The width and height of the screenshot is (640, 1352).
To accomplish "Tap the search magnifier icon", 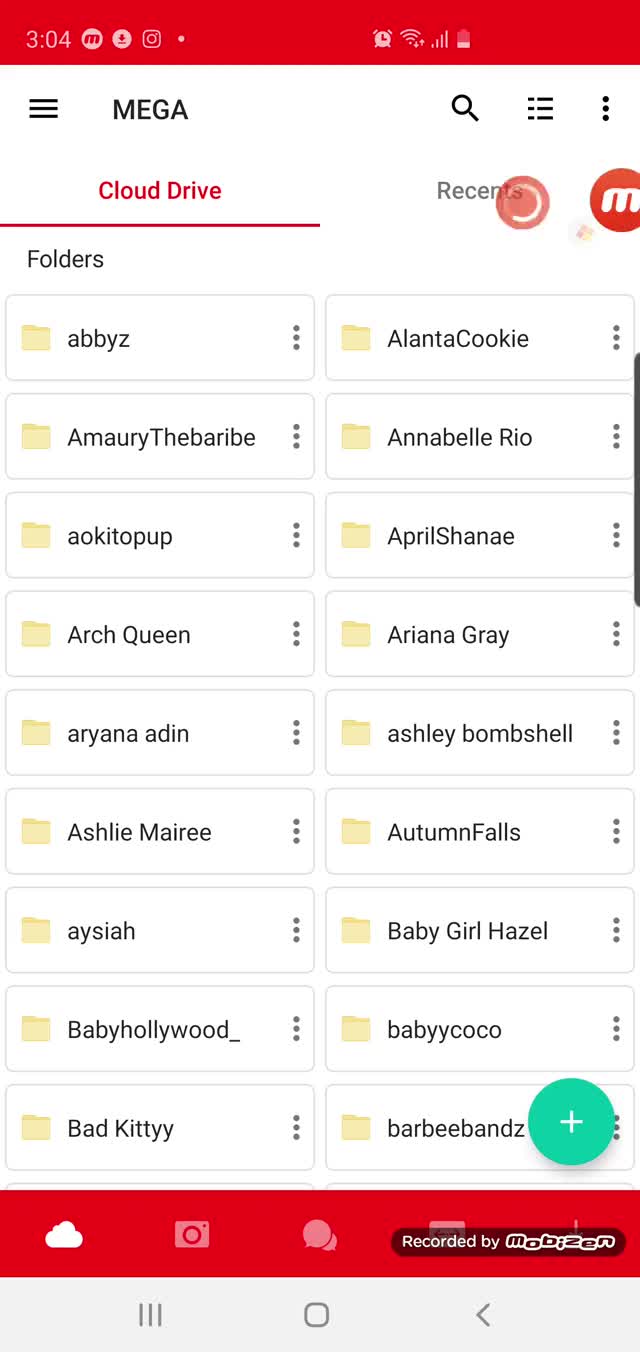I will (465, 108).
